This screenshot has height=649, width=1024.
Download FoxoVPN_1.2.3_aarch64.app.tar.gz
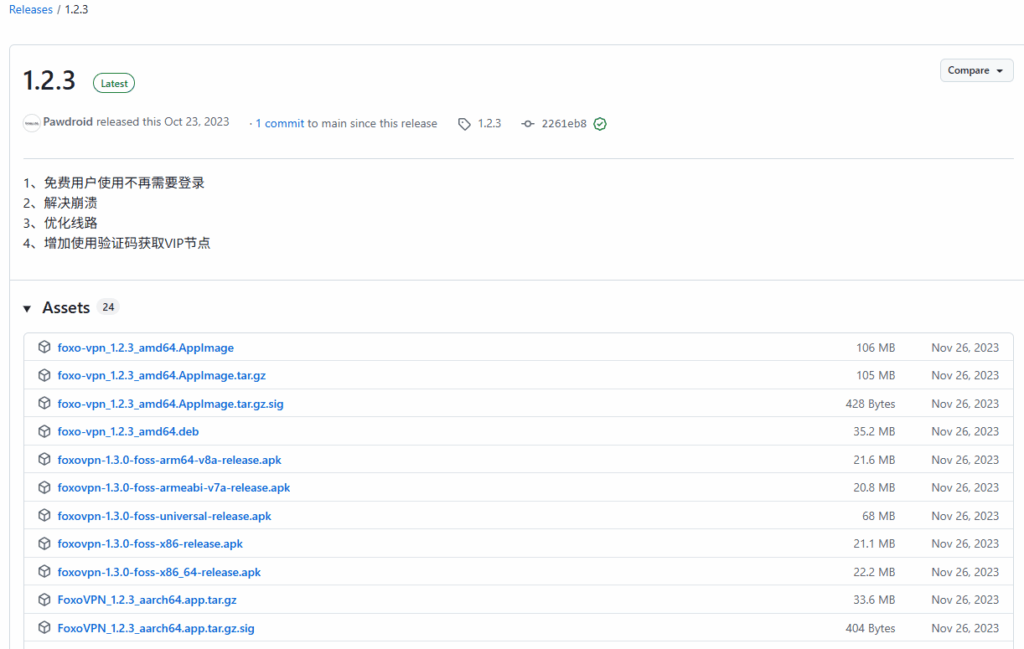pyautogui.click(x=147, y=600)
